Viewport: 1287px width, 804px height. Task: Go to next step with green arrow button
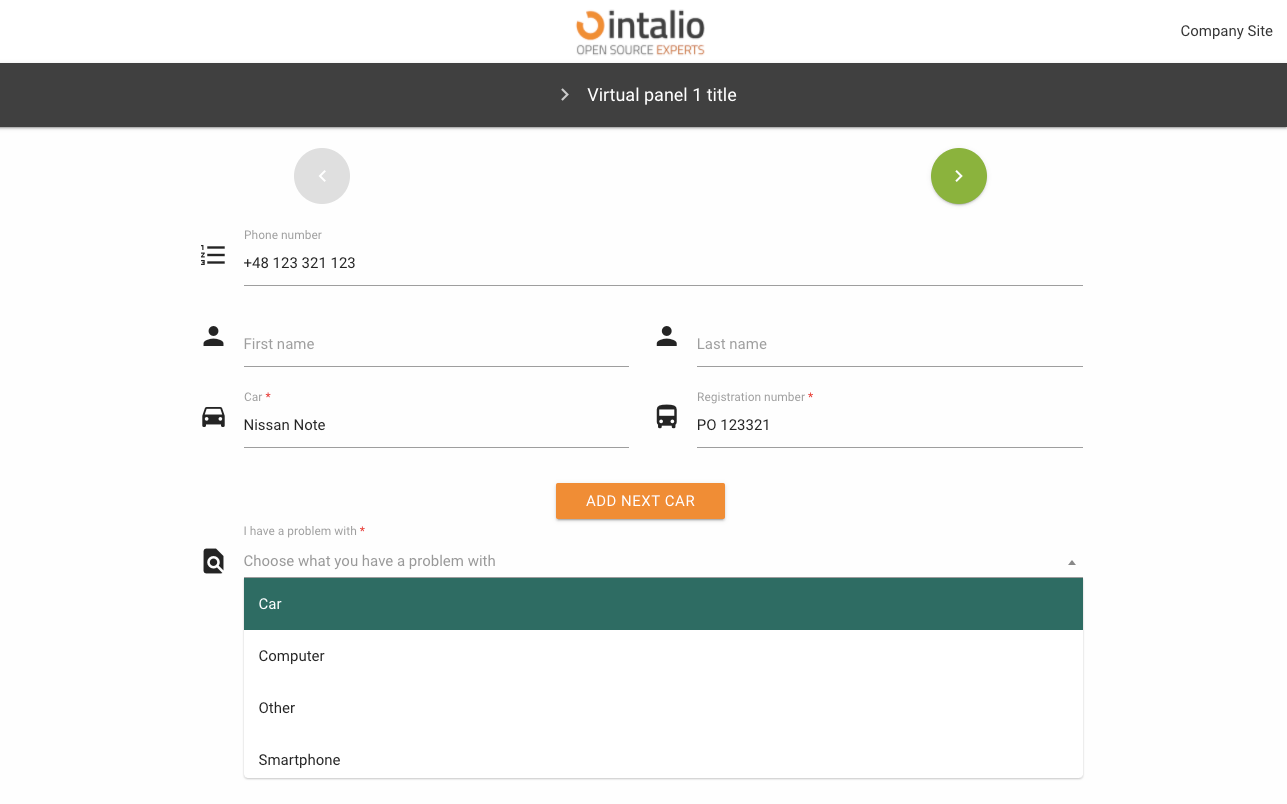958,176
